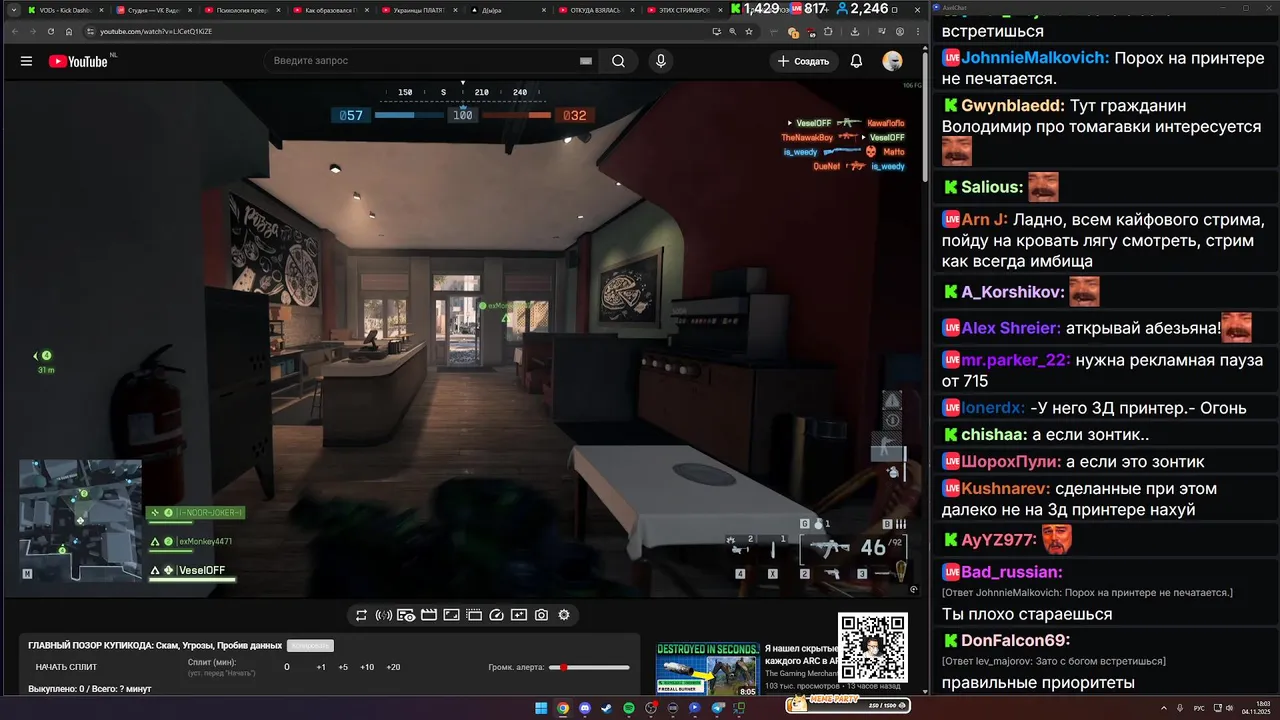Viewport: 1280px width, 720px height.
Task: Open Chrome from the taskbar
Action: pyautogui.click(x=563, y=708)
